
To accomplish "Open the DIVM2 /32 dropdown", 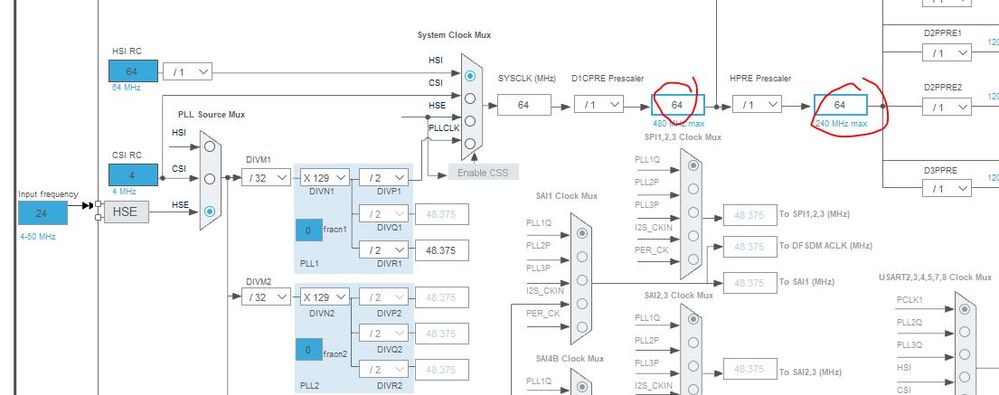I will pos(266,297).
